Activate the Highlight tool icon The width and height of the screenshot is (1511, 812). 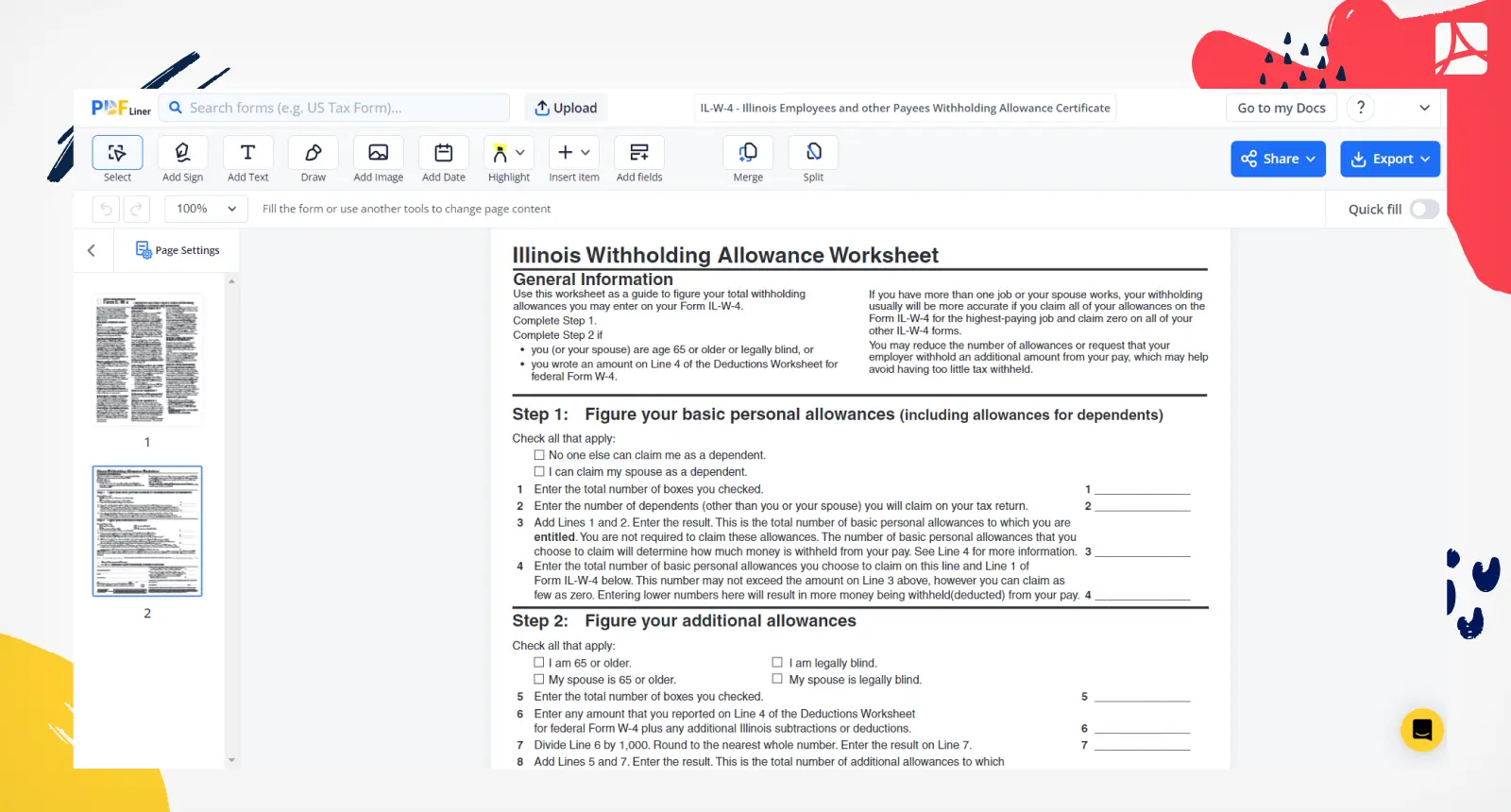pyautogui.click(x=500, y=153)
